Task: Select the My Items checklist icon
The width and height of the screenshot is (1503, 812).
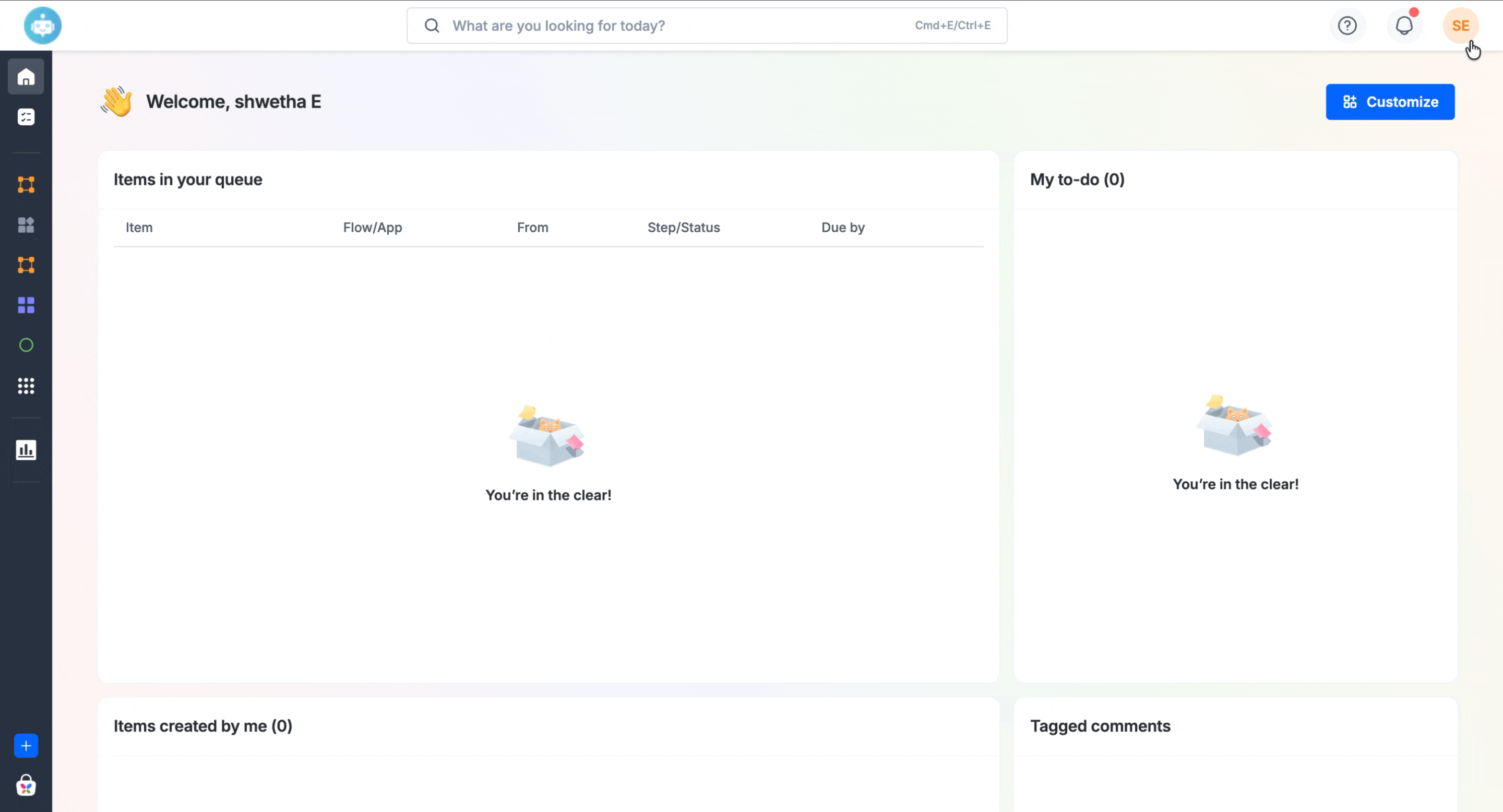Action: coord(26,117)
